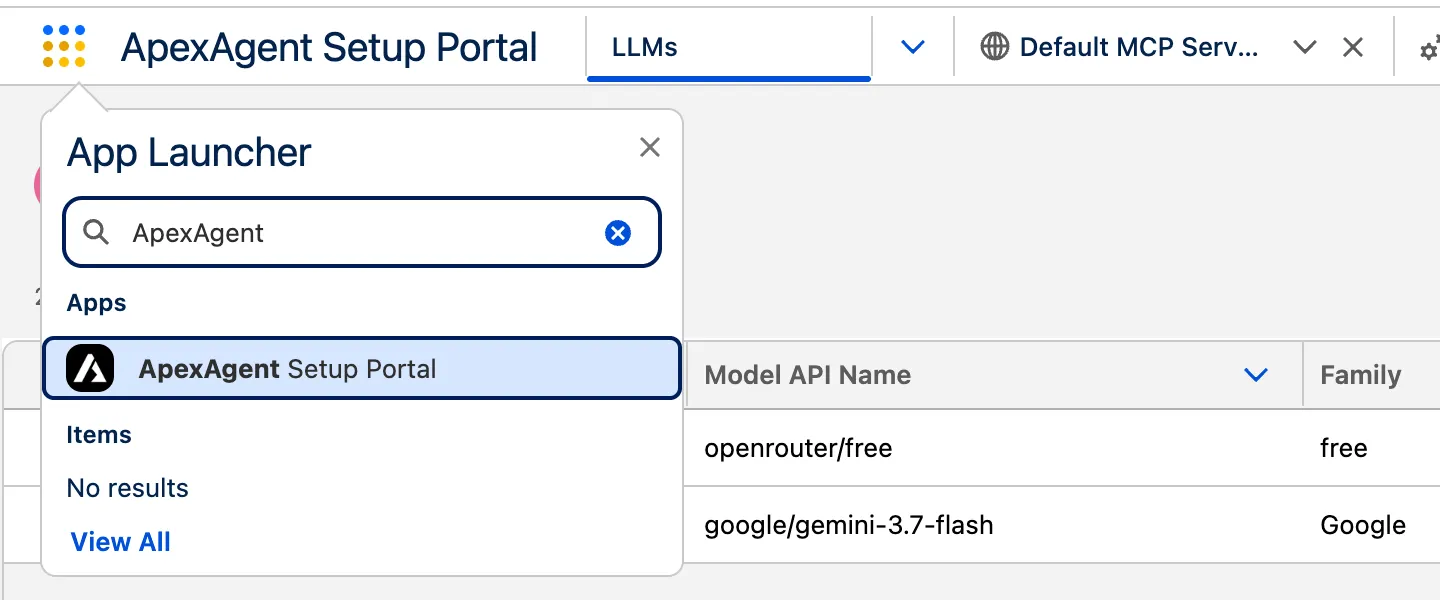Open the View All link
1440x600 pixels.
121,542
